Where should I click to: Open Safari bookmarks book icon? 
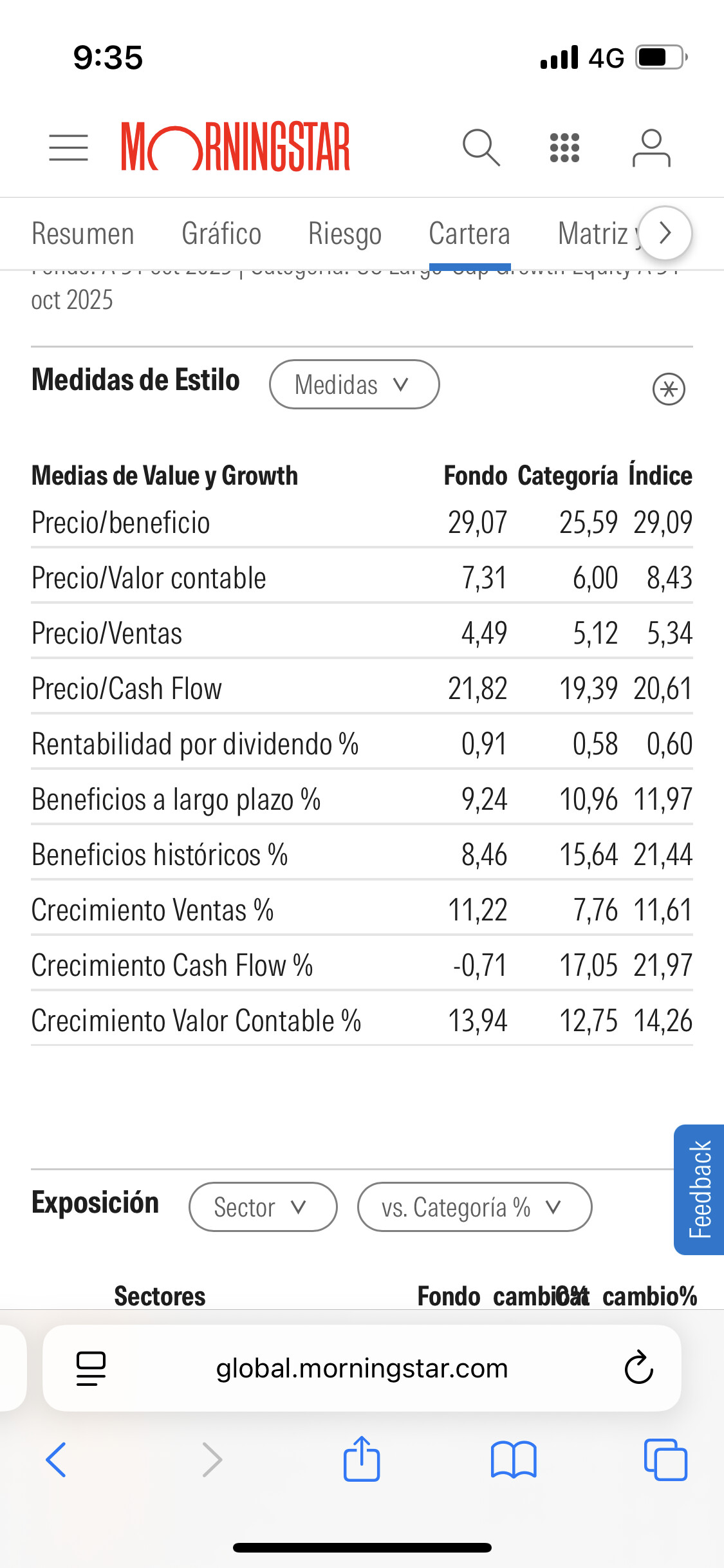(513, 1459)
